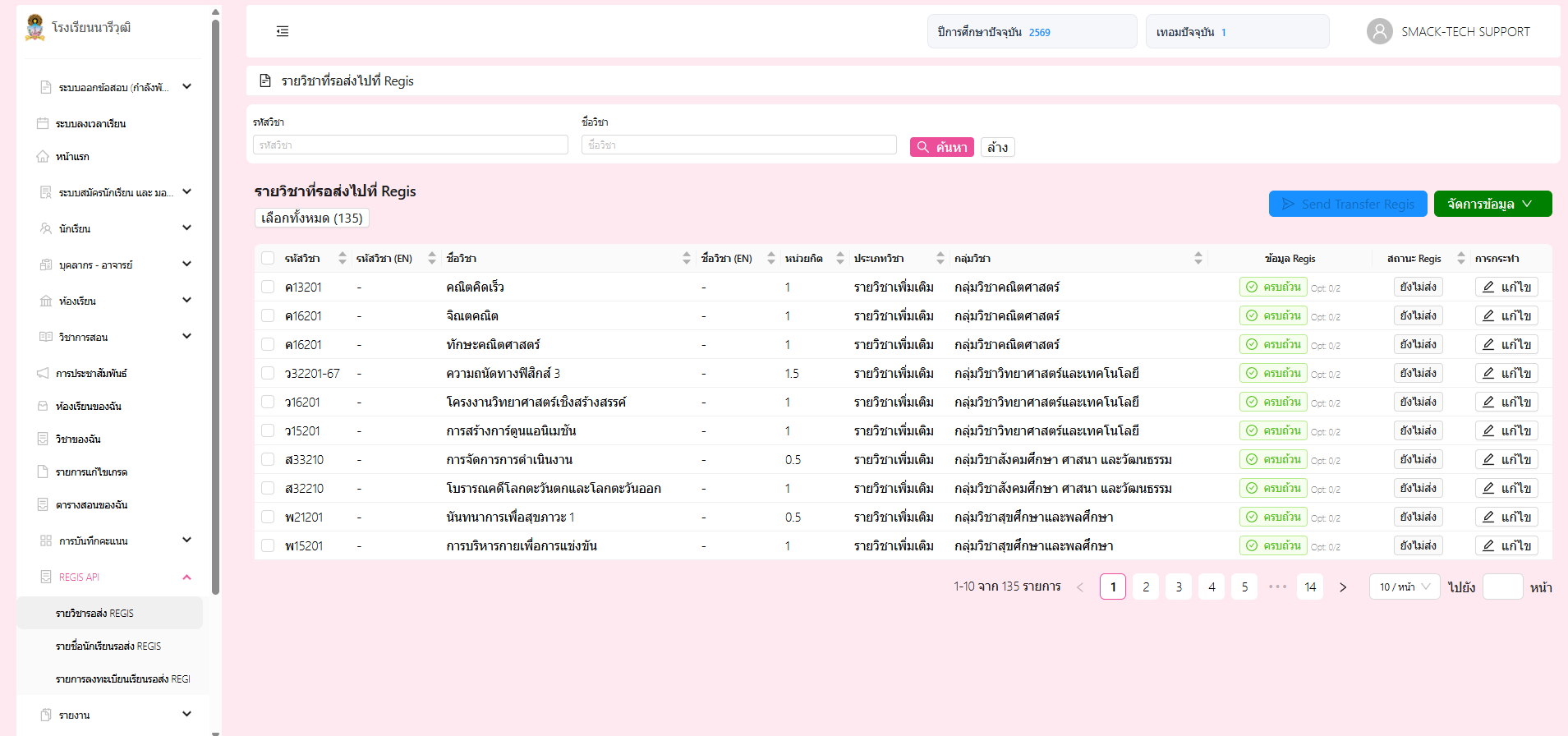Expand the รายงาน sidebar menu

tap(113, 715)
